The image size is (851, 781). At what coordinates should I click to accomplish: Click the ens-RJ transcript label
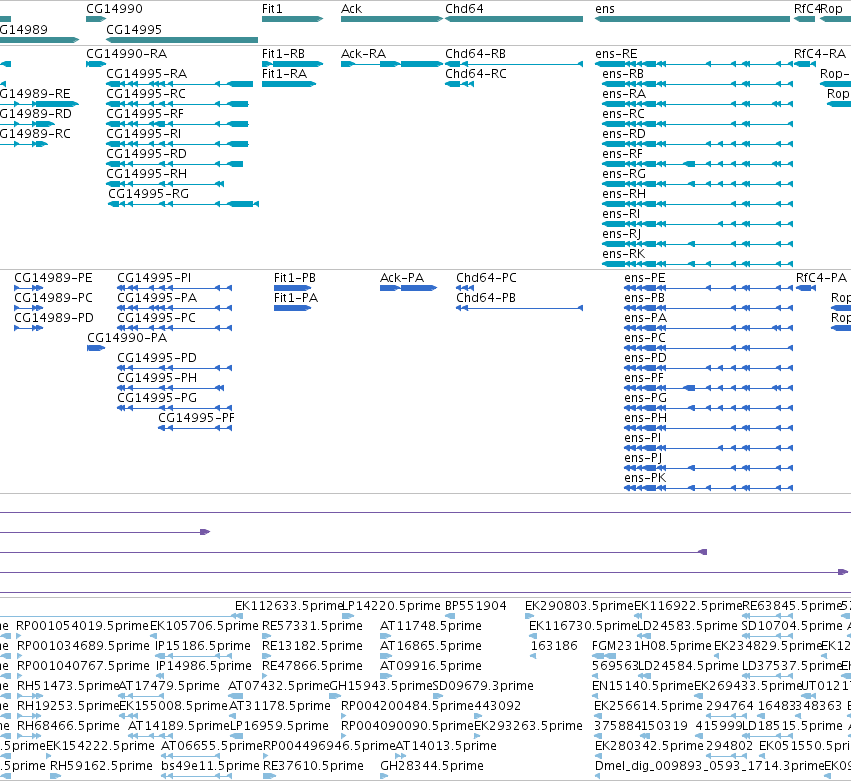click(x=621, y=234)
